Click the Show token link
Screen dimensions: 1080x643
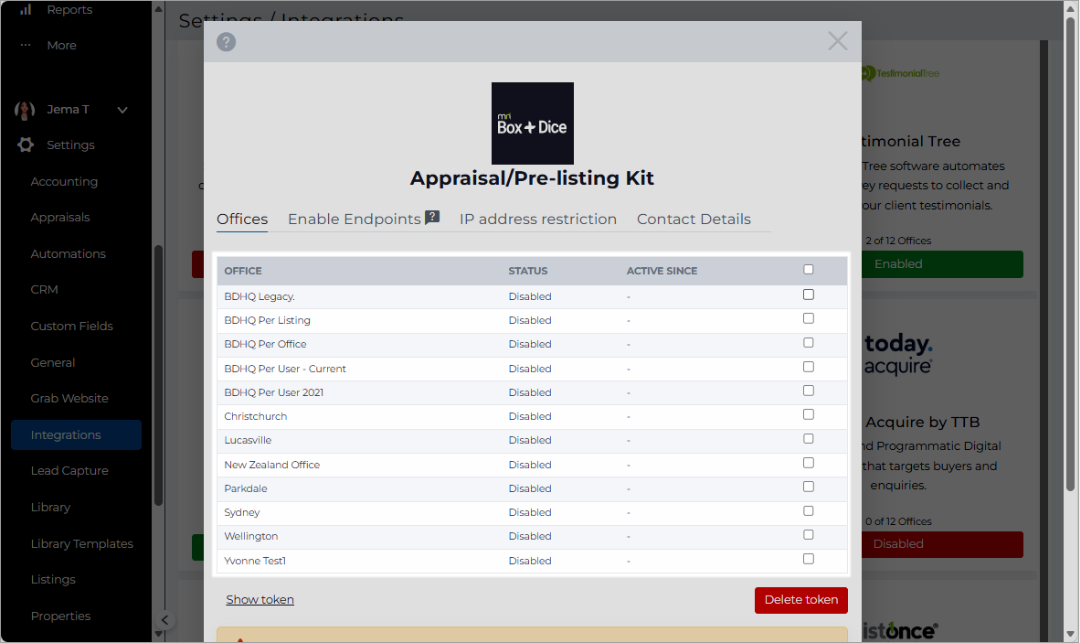pos(260,600)
